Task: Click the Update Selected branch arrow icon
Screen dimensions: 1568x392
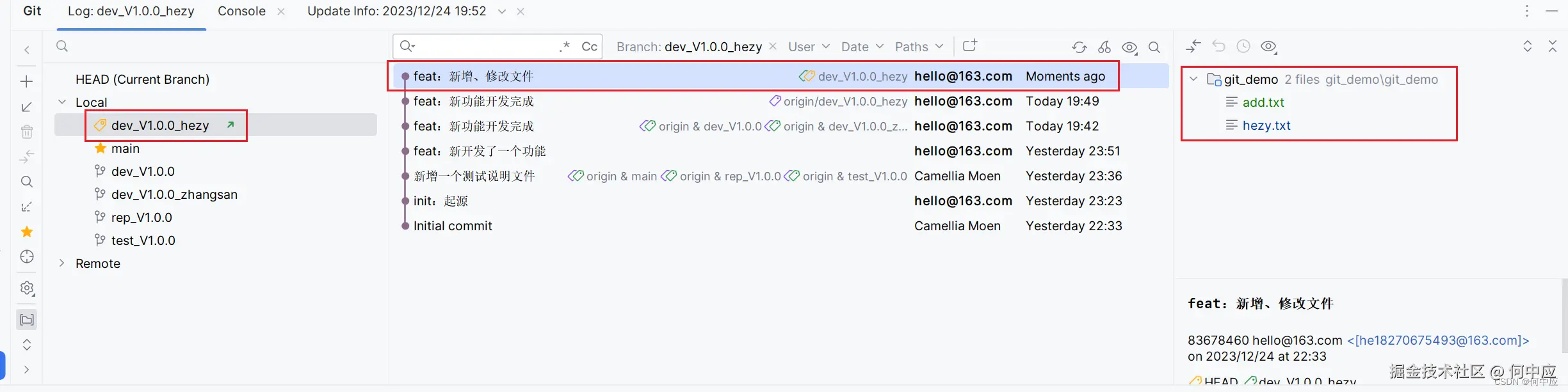Action: 27,107
